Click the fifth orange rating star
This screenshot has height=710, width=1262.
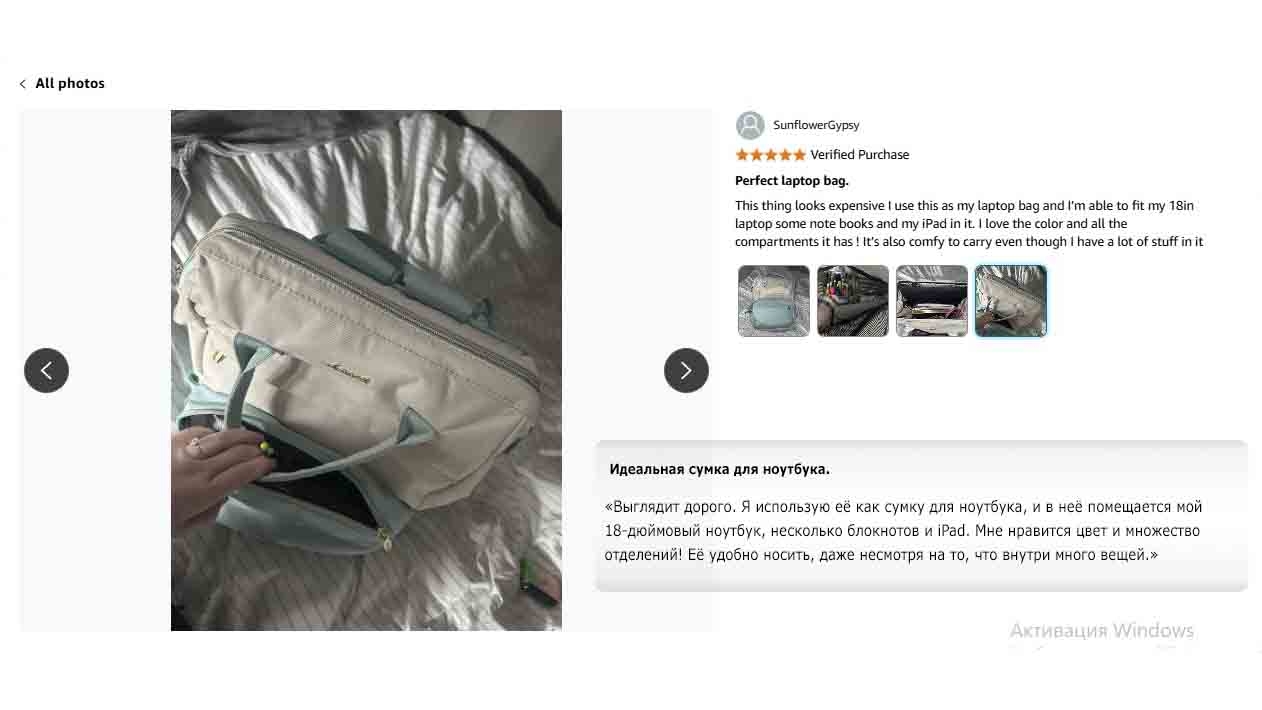click(799, 155)
